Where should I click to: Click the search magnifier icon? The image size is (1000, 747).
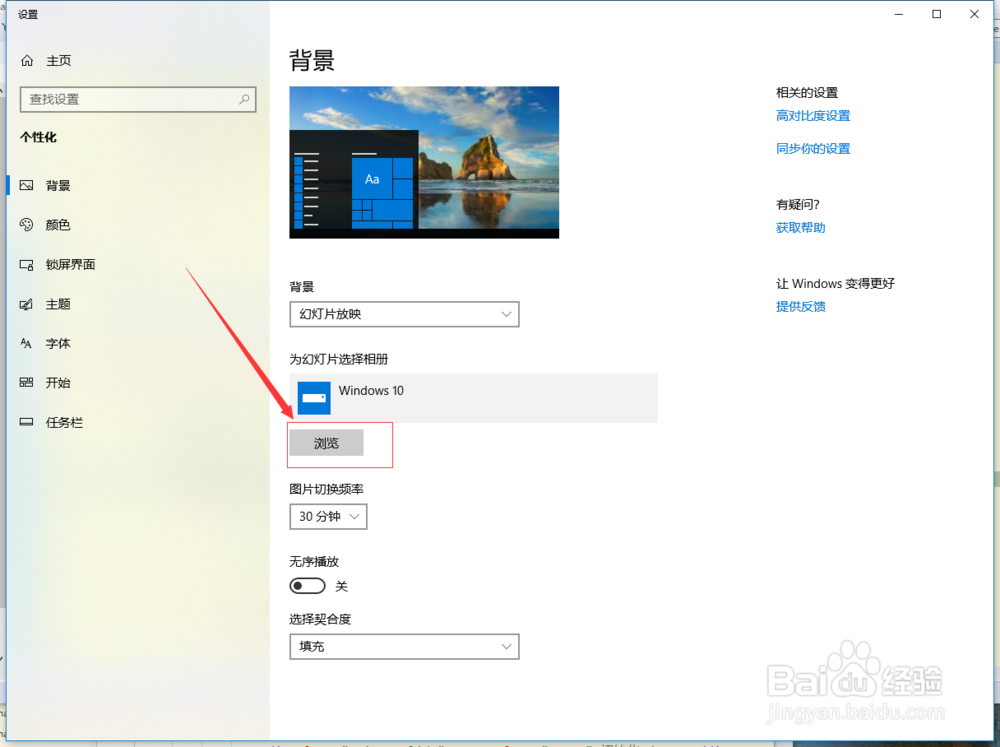pyautogui.click(x=244, y=100)
